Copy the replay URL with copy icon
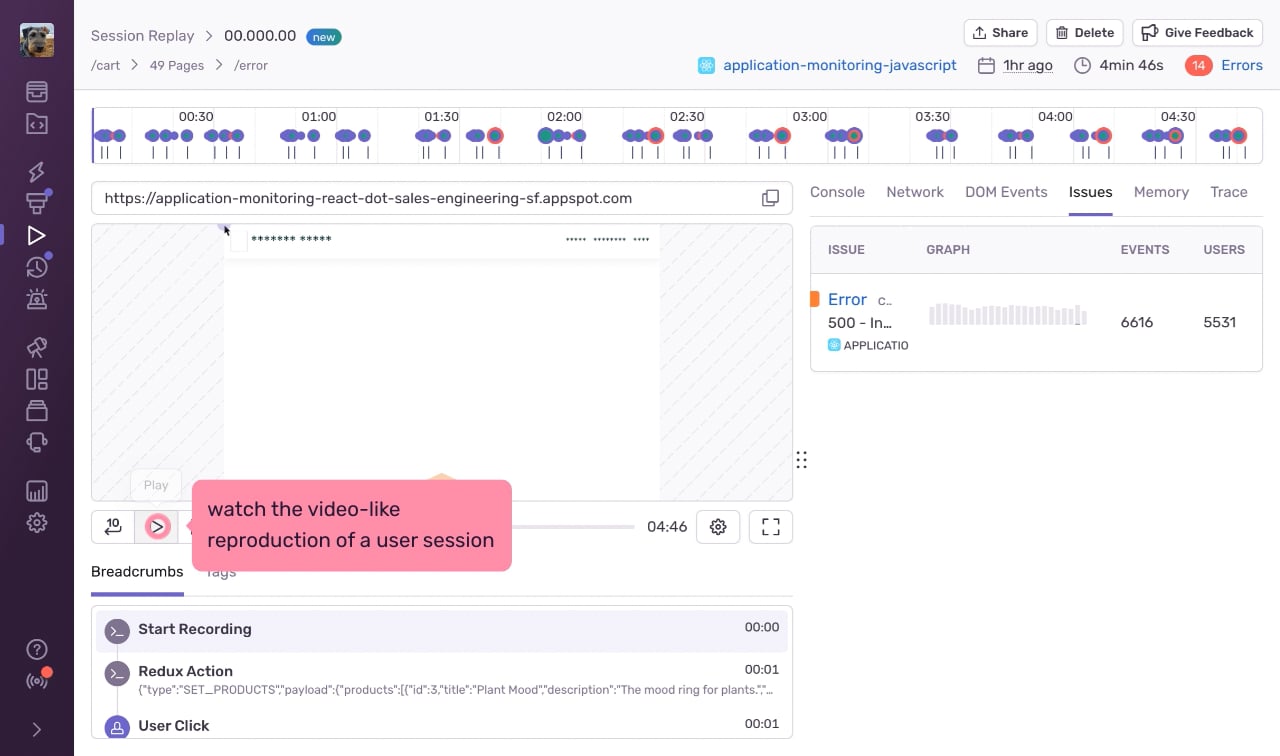1280x756 pixels. coord(770,198)
